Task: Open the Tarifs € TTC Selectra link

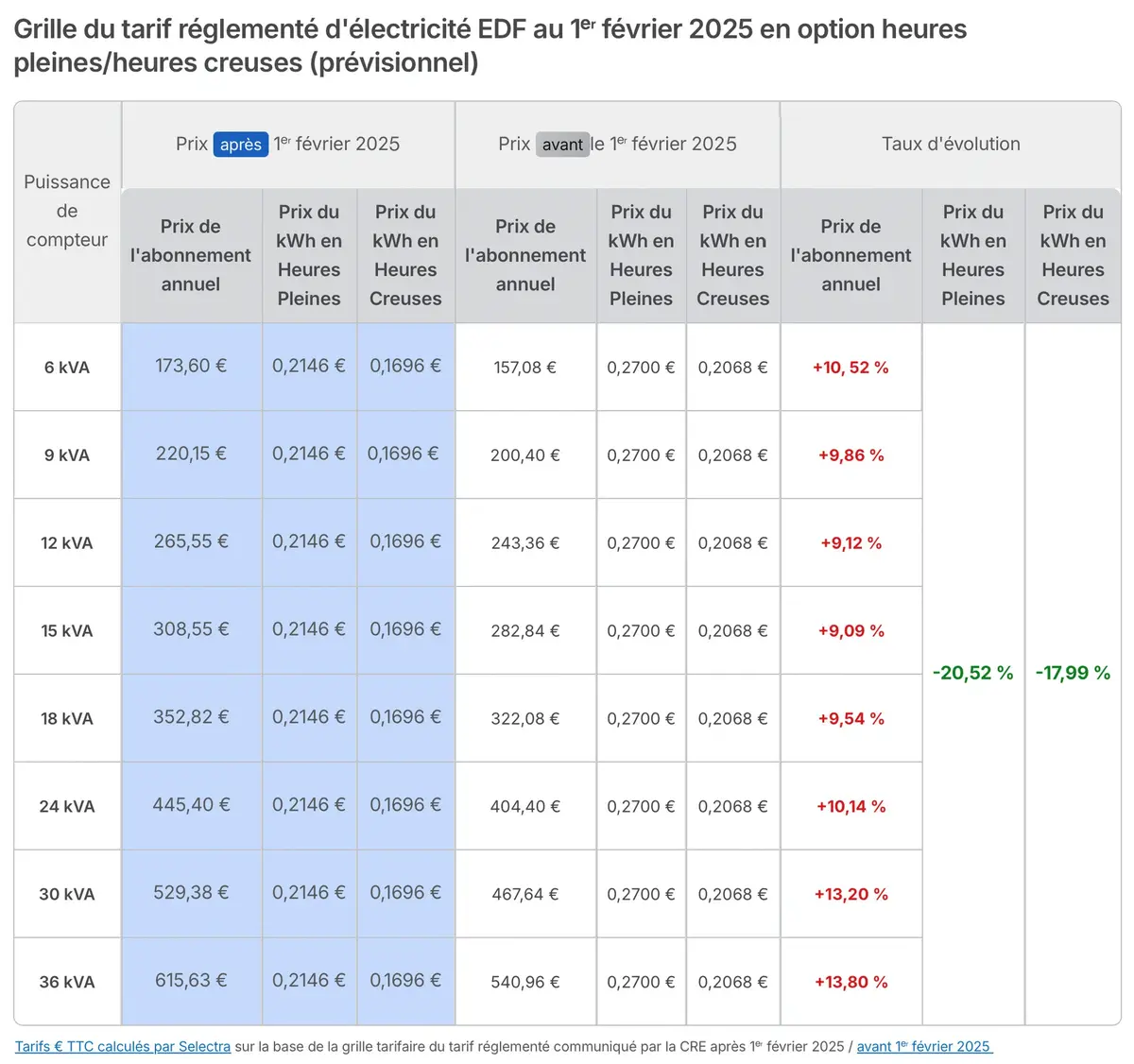Action: pyautogui.click(x=123, y=1046)
